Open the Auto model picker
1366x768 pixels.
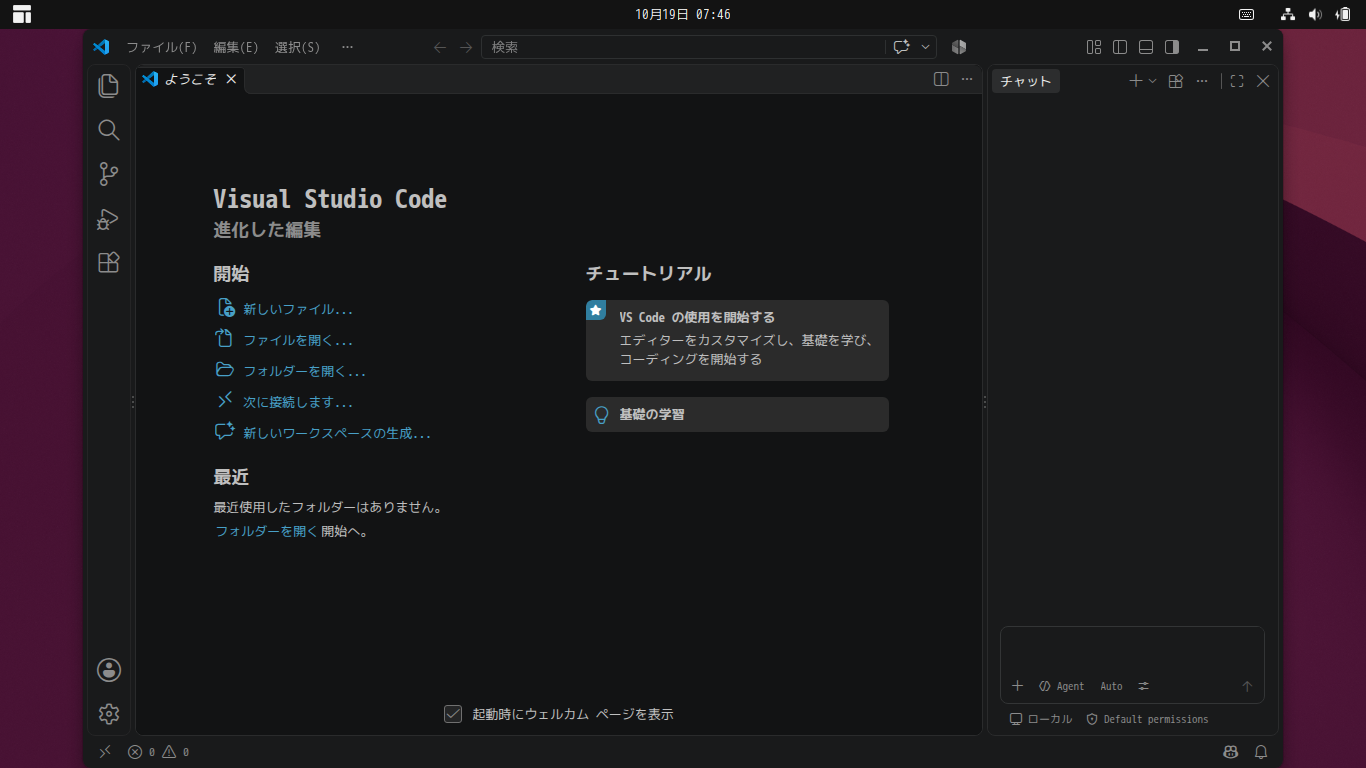[x=1112, y=686]
